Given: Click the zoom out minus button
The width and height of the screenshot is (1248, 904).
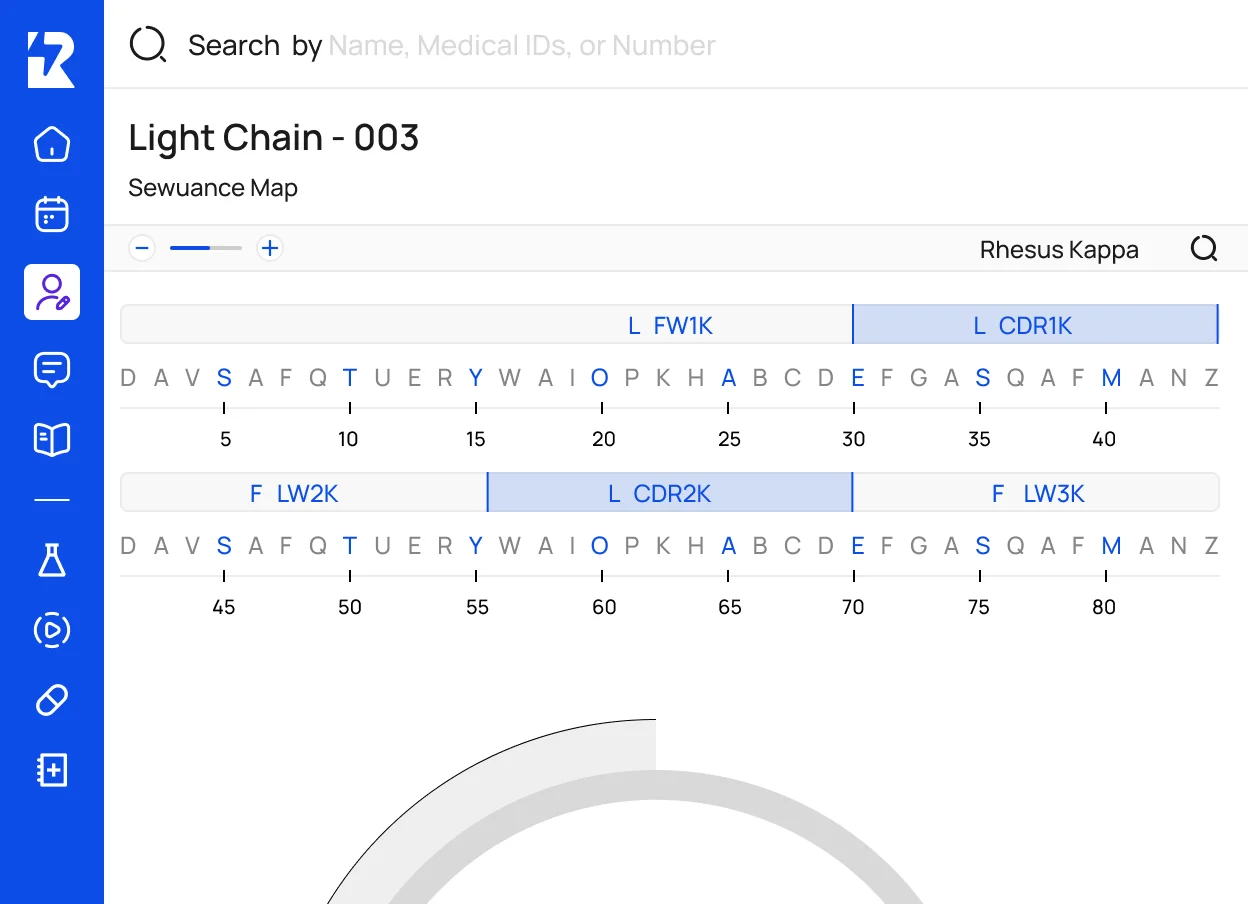Looking at the screenshot, I should pos(142,248).
